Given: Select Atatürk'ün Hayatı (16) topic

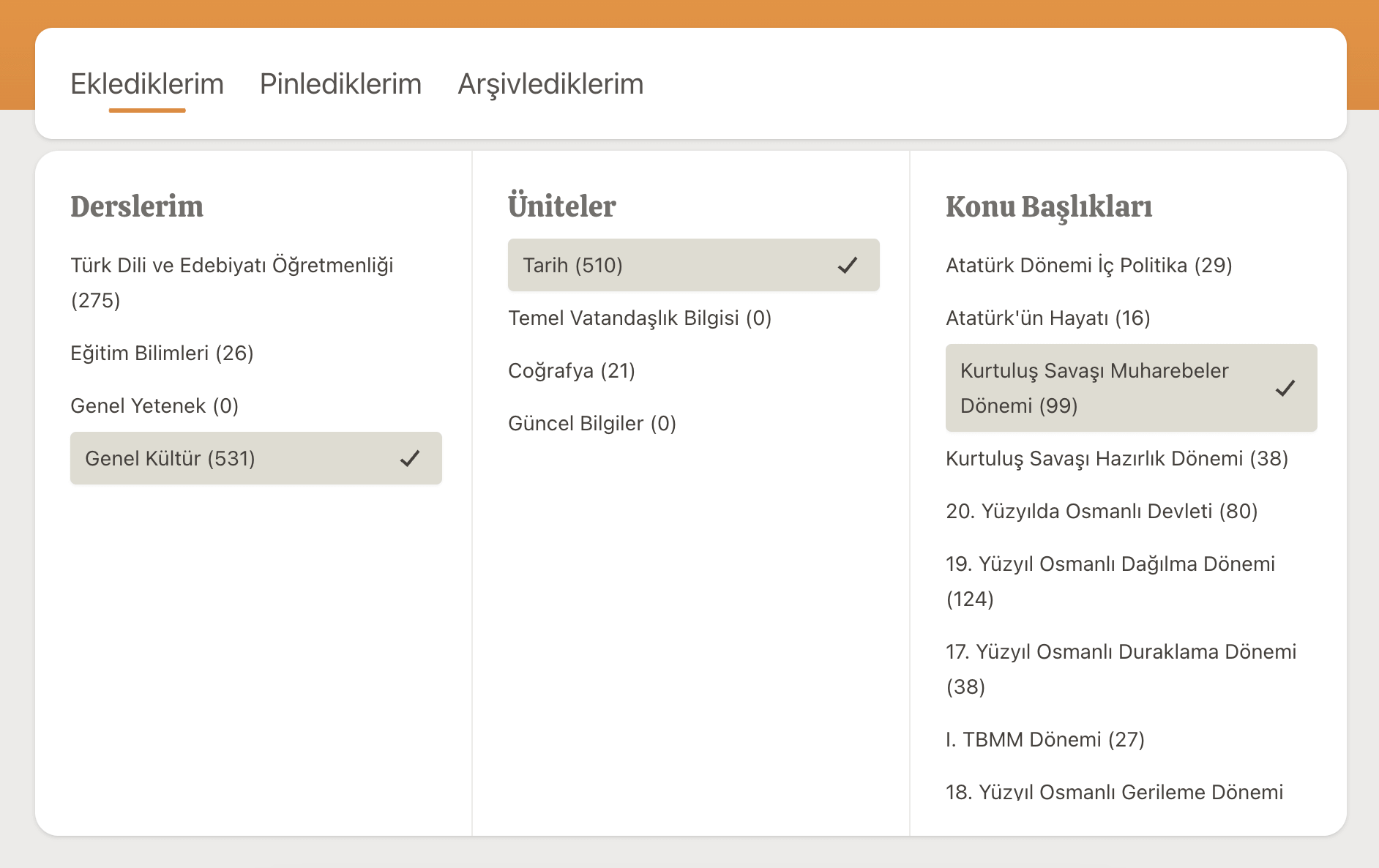Looking at the screenshot, I should click(1047, 318).
